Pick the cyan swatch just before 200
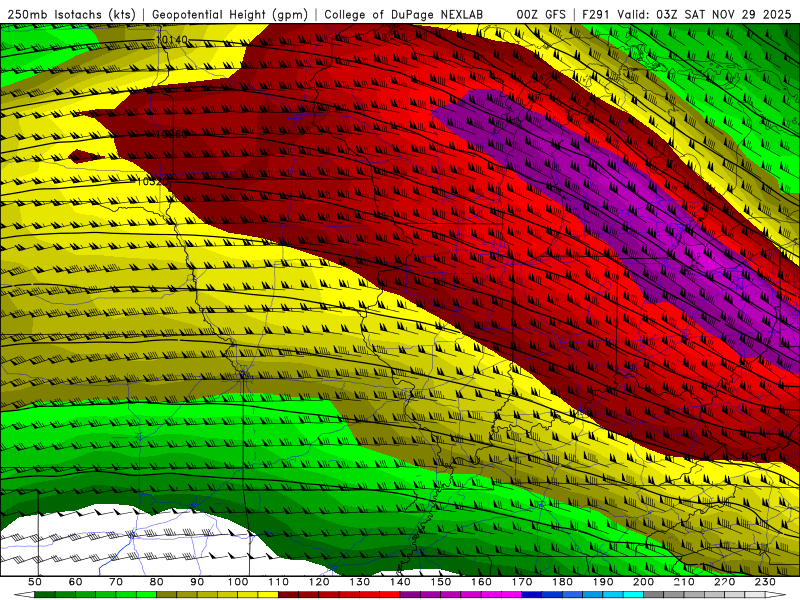This screenshot has width=800, height=600. tap(633, 595)
